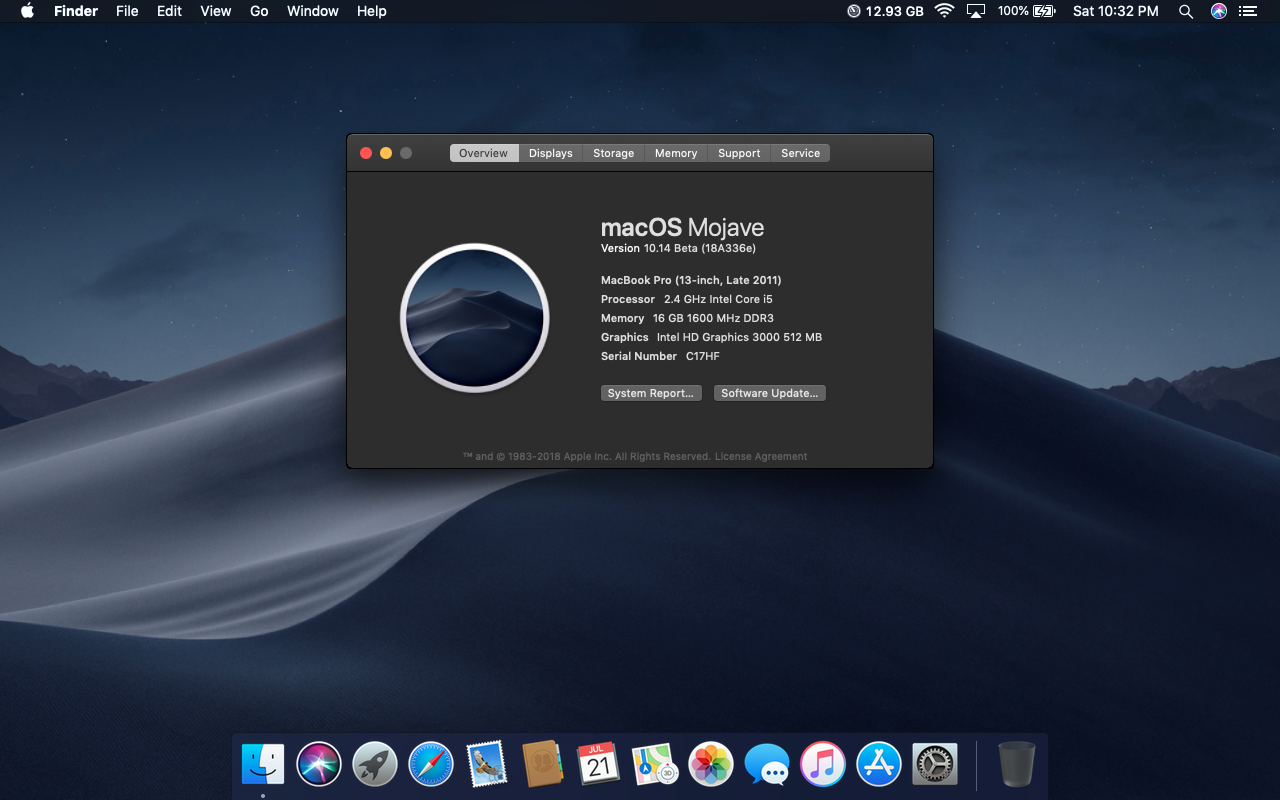
Task: Open Launchpad rocket icon in Dock
Action: (375, 765)
